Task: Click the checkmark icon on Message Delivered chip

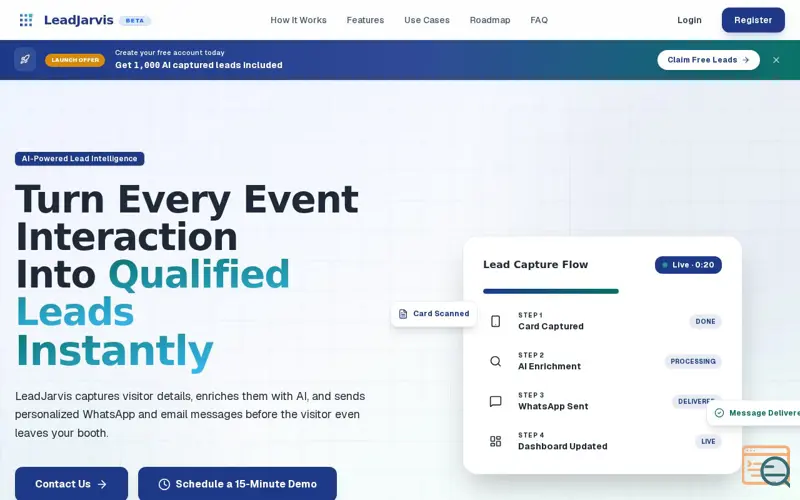Action: click(x=719, y=413)
